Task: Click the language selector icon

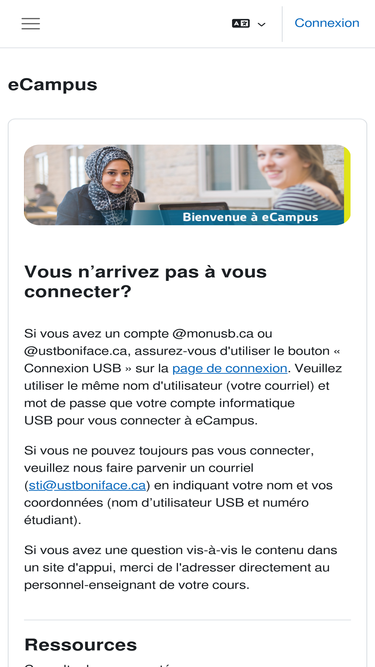Action: tap(241, 23)
